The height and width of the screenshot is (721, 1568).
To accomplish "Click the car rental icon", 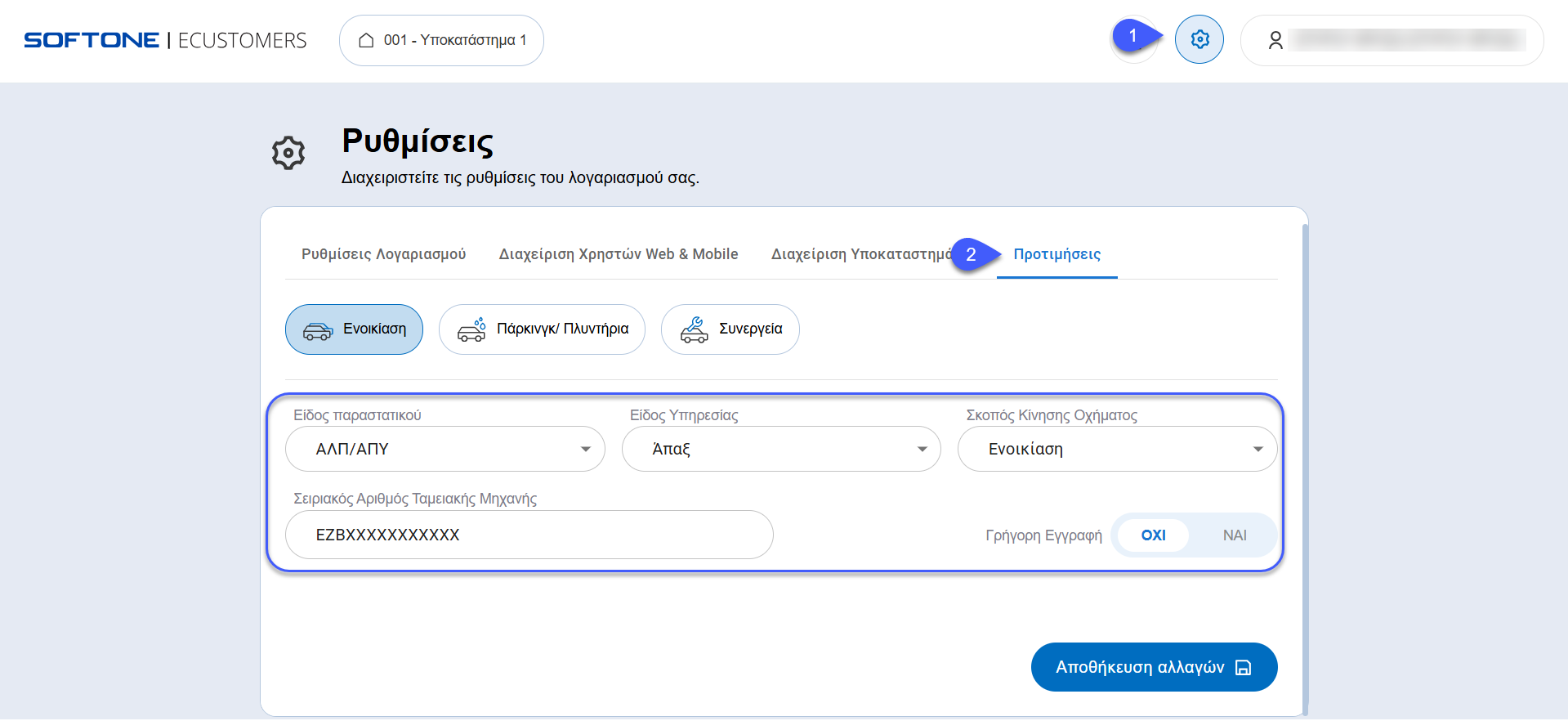I will coord(318,330).
